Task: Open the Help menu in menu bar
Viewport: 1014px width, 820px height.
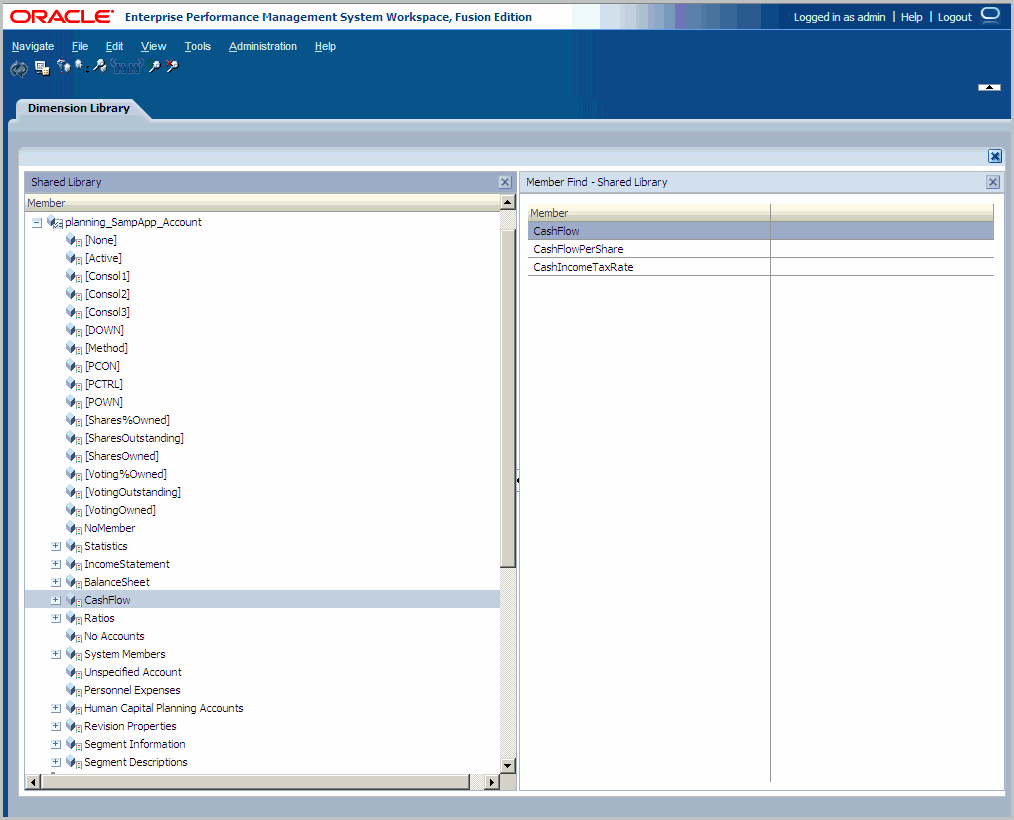Action: point(325,47)
